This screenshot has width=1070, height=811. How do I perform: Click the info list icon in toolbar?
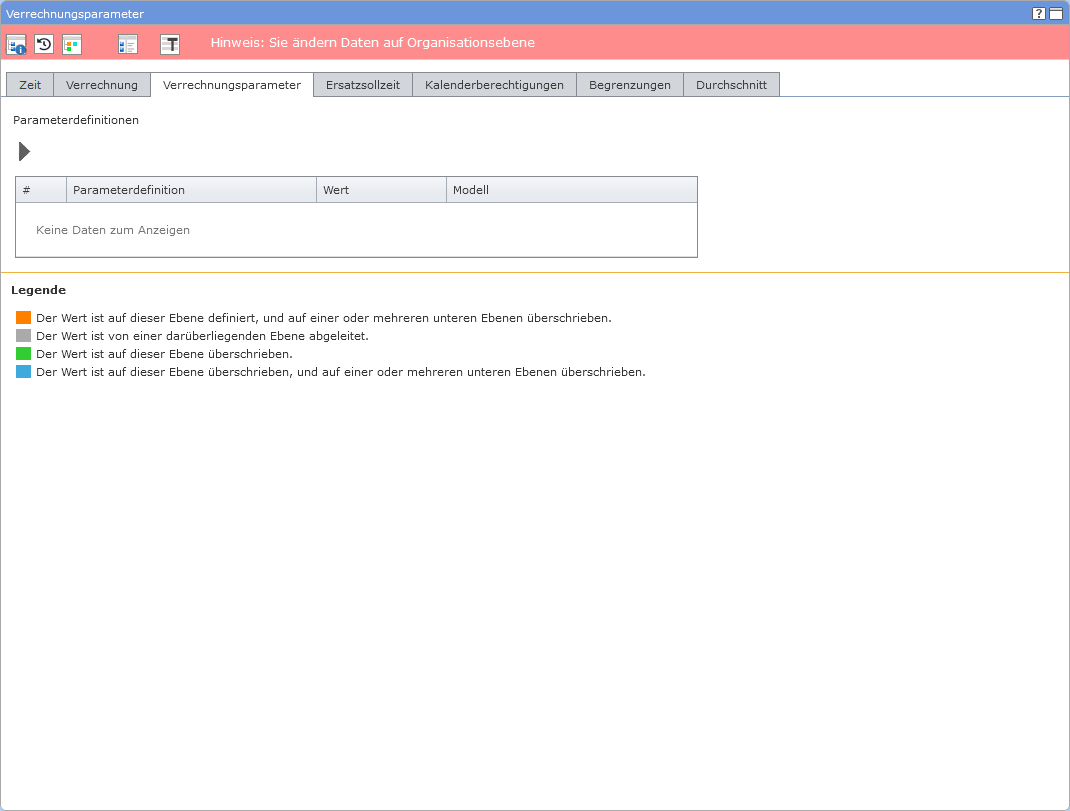tap(16, 44)
